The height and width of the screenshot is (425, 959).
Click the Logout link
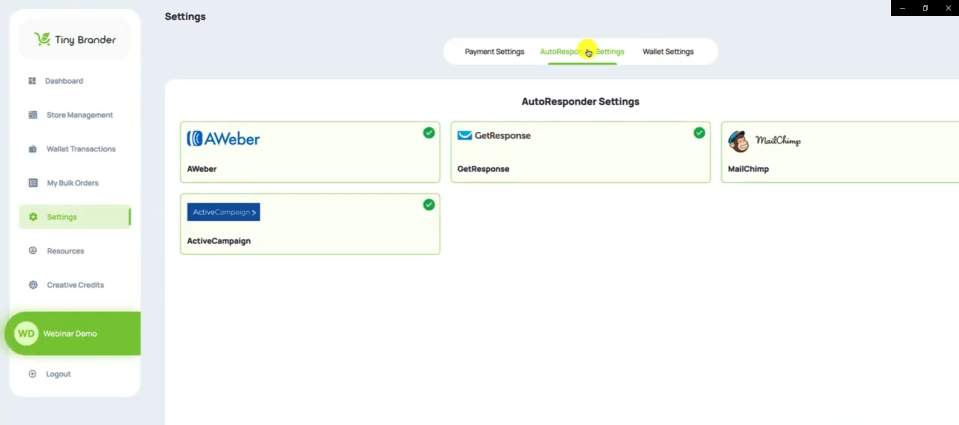58,374
